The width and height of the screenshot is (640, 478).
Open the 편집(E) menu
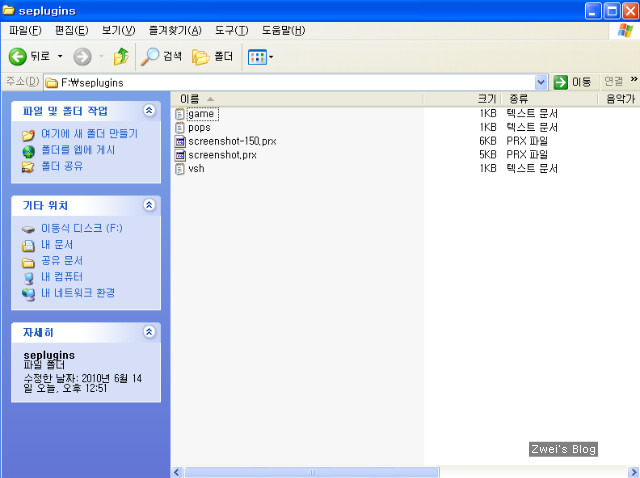click(x=71, y=31)
